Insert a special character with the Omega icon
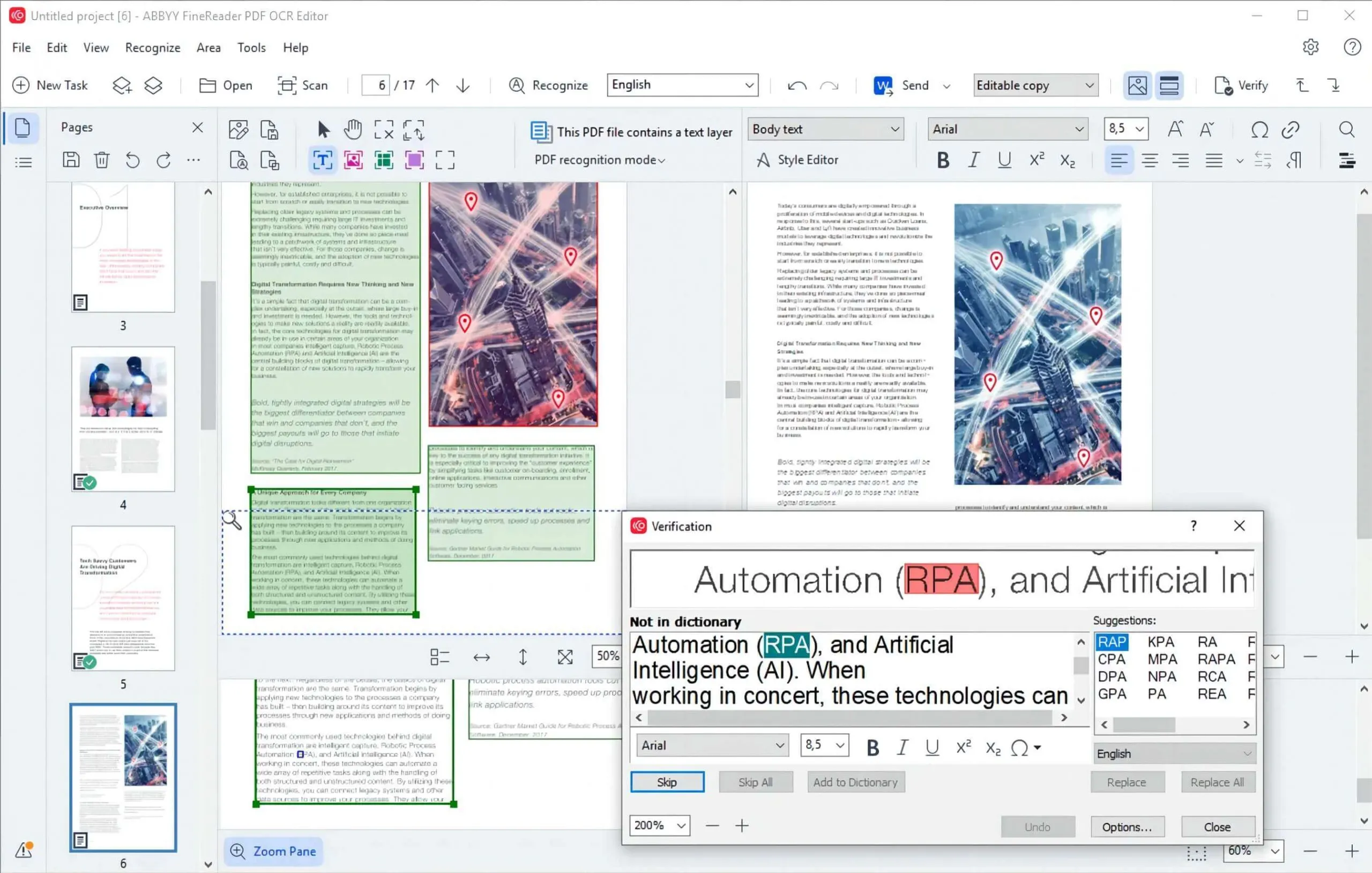This screenshot has height=873, width=1372. coord(1261,129)
